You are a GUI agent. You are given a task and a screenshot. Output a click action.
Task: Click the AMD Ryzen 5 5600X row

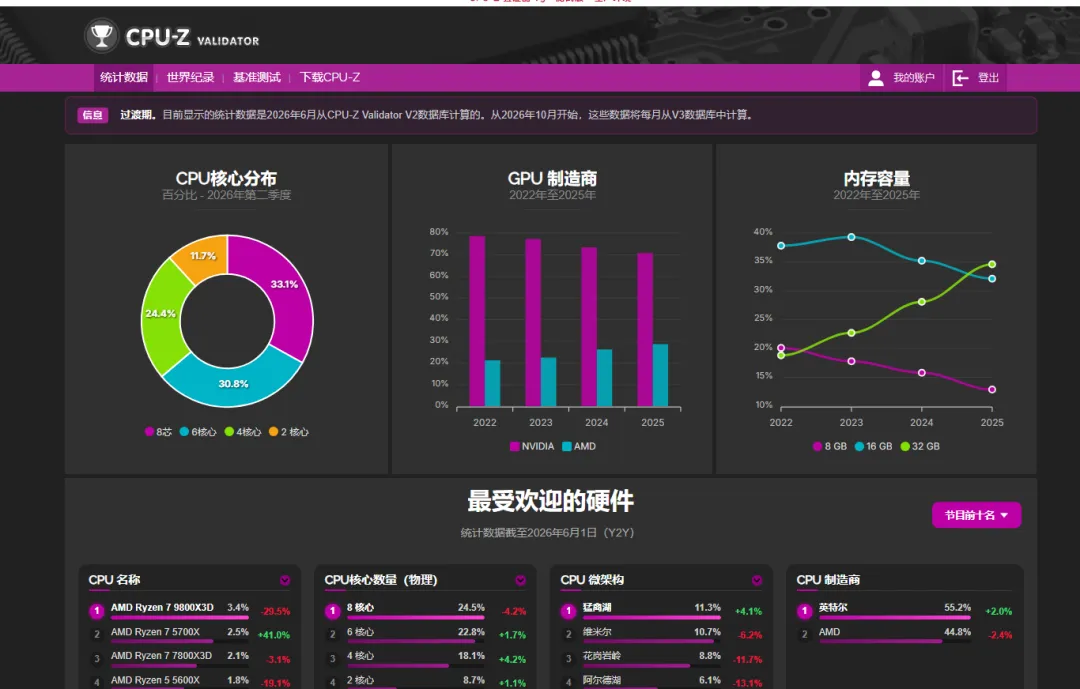tap(189, 681)
